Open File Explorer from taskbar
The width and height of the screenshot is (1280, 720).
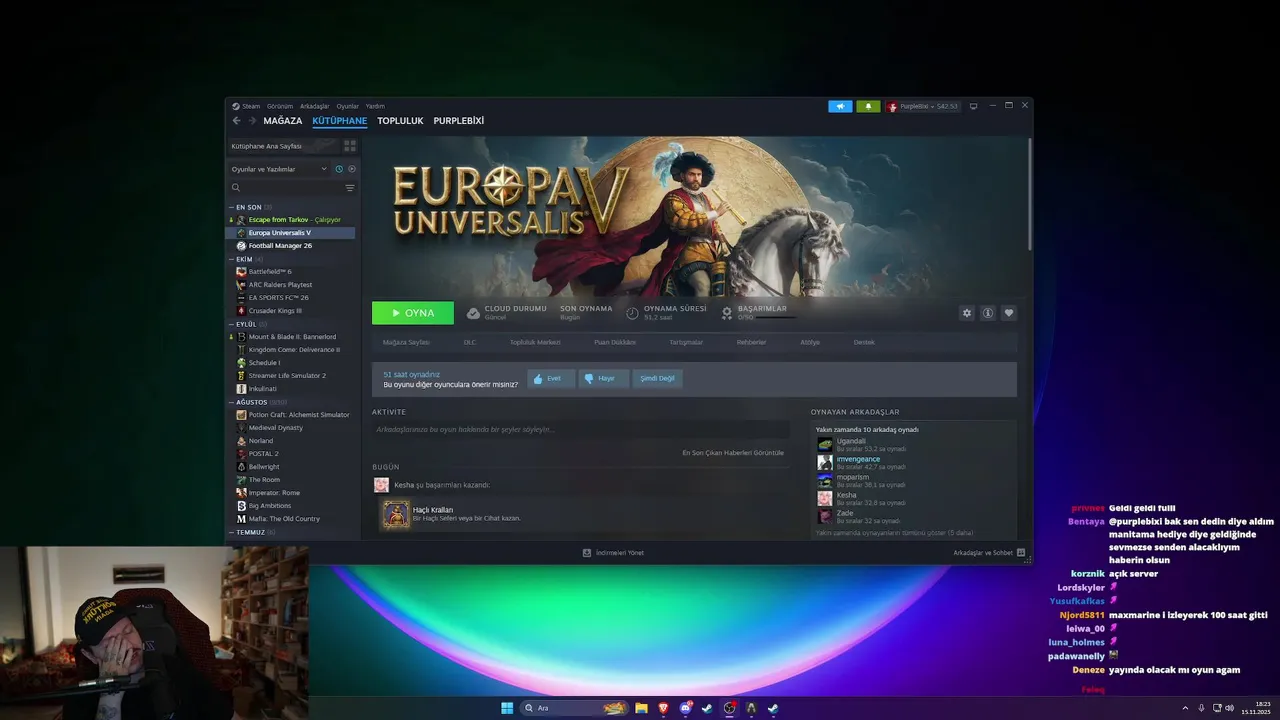point(642,708)
